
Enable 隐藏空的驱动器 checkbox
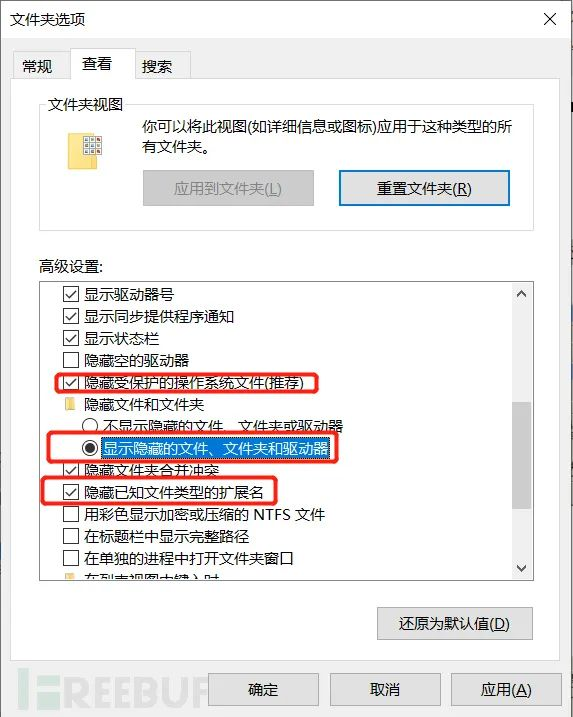[71, 360]
